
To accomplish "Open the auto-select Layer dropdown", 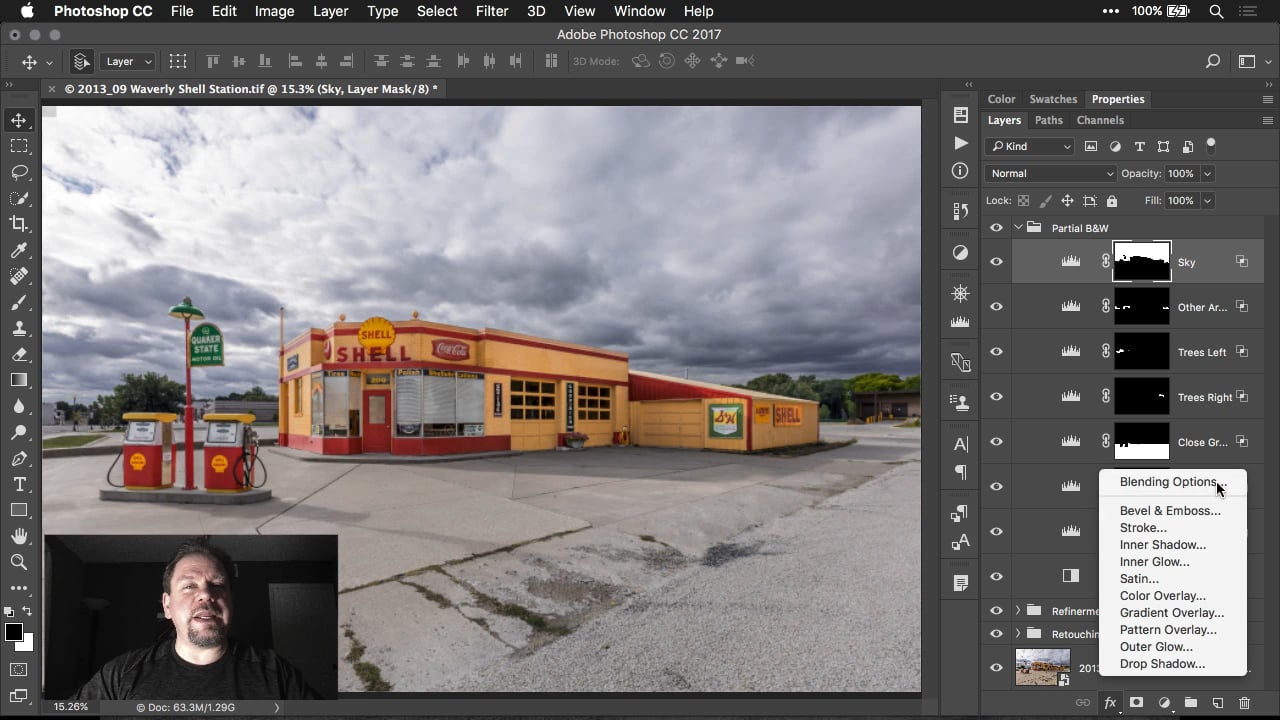I will (x=128, y=61).
